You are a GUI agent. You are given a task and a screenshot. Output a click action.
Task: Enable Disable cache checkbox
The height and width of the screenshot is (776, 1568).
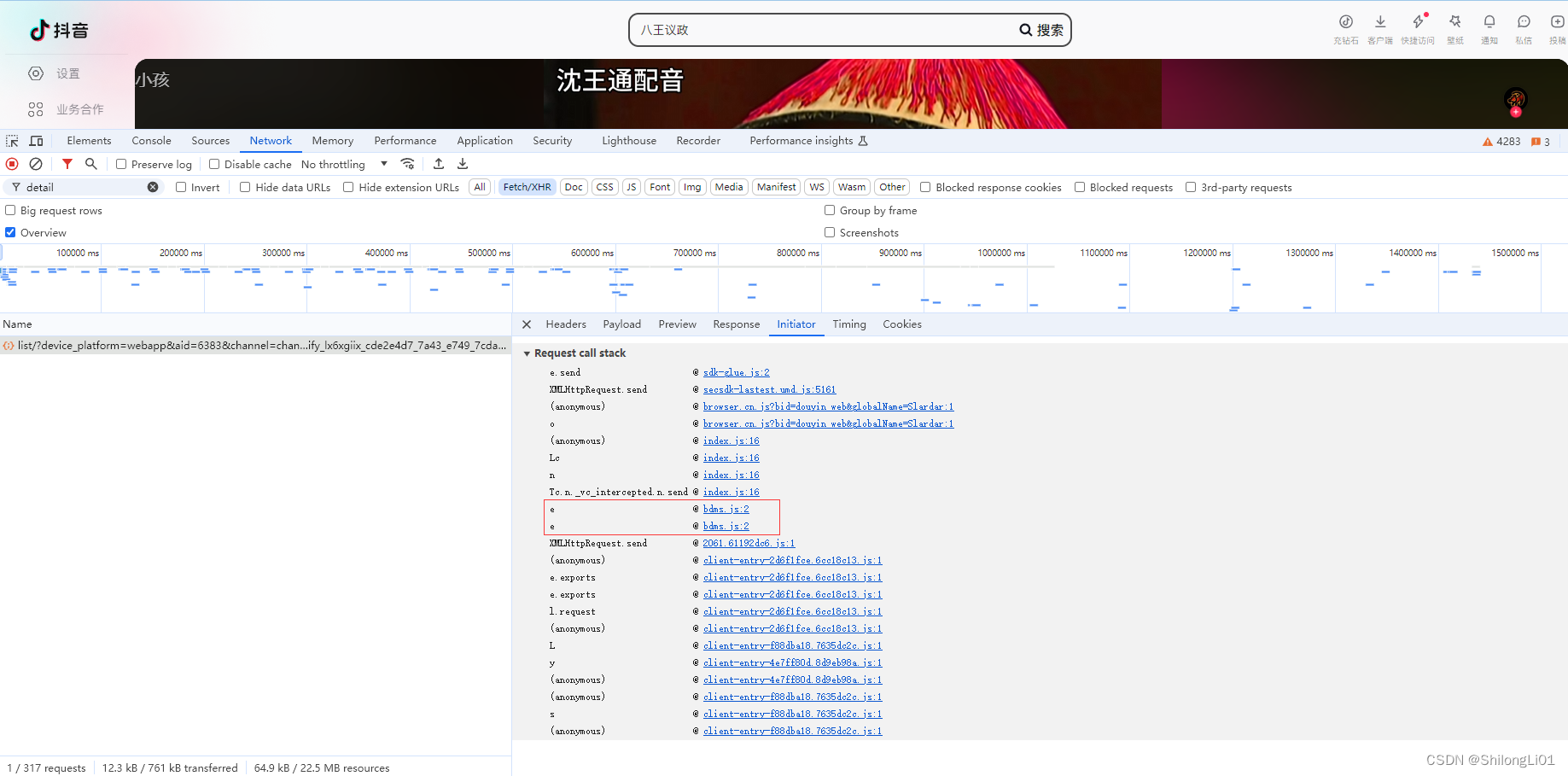(x=214, y=164)
